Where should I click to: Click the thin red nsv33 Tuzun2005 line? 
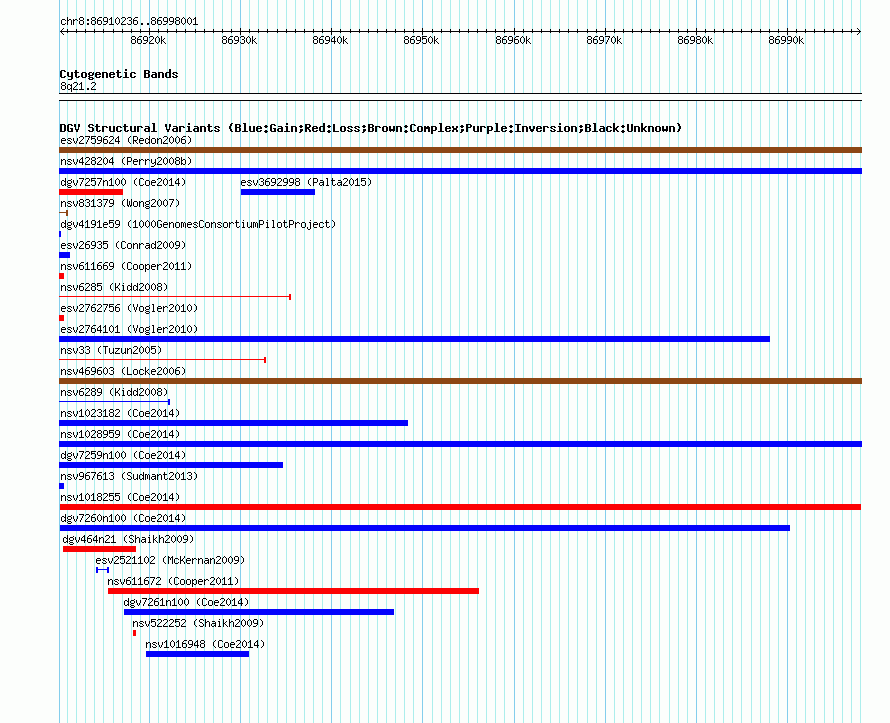162,360
